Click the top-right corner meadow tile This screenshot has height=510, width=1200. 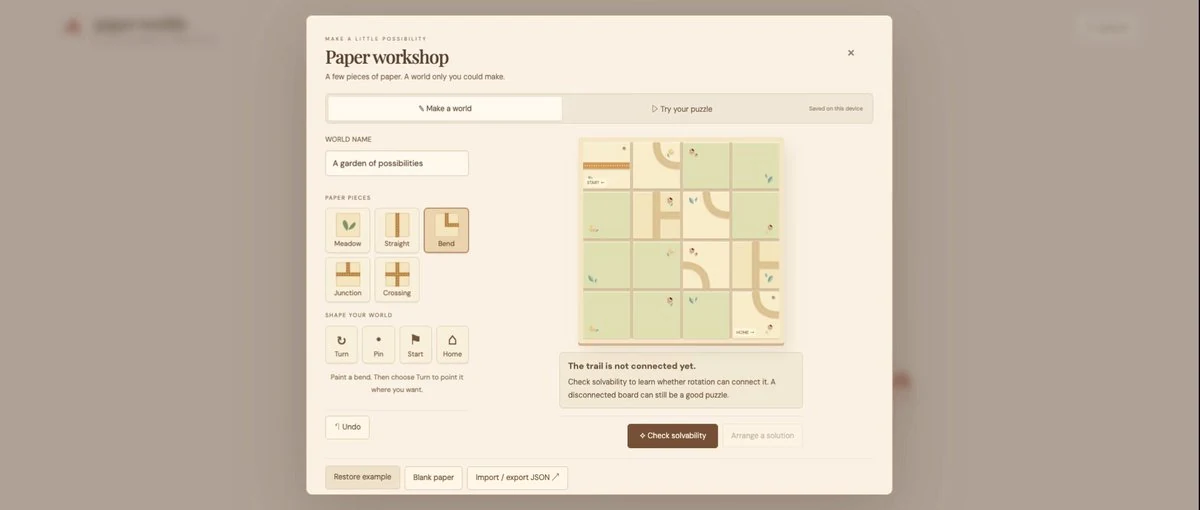(x=755, y=165)
